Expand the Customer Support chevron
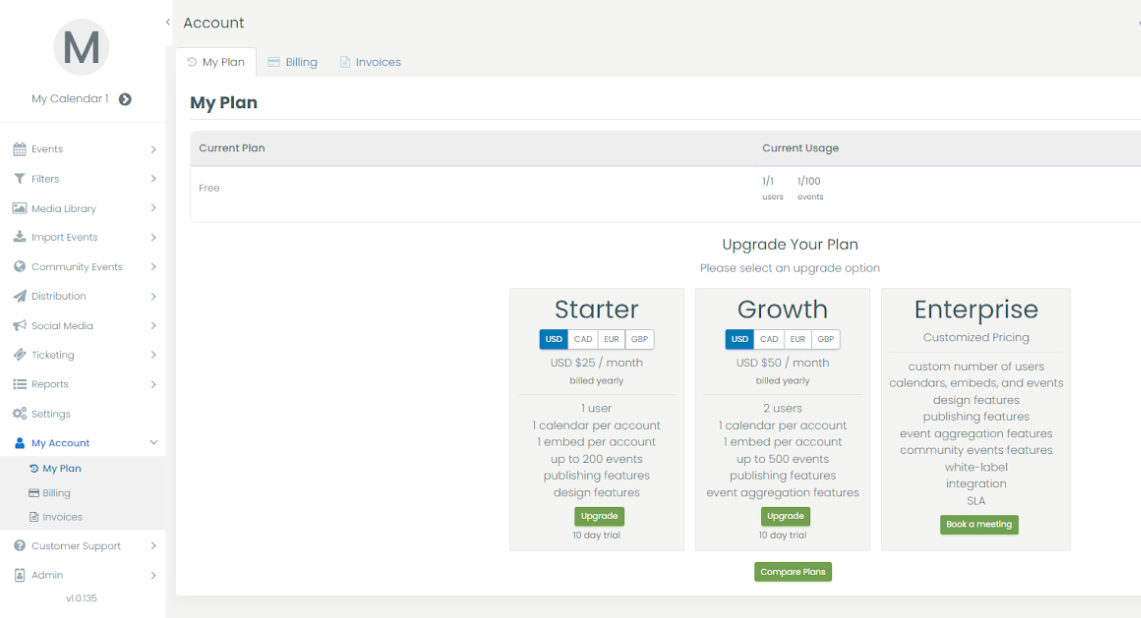 pyautogui.click(x=154, y=545)
